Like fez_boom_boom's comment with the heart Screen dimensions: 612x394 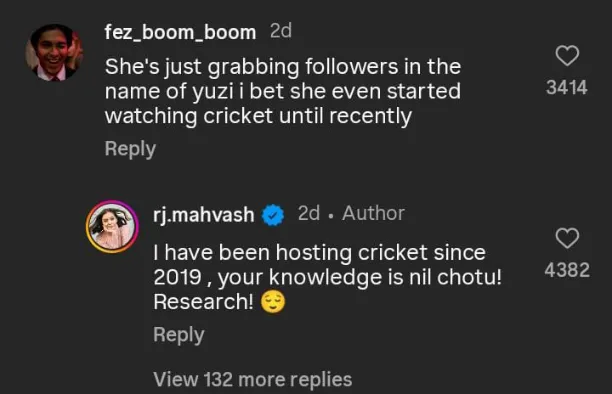tap(567, 56)
